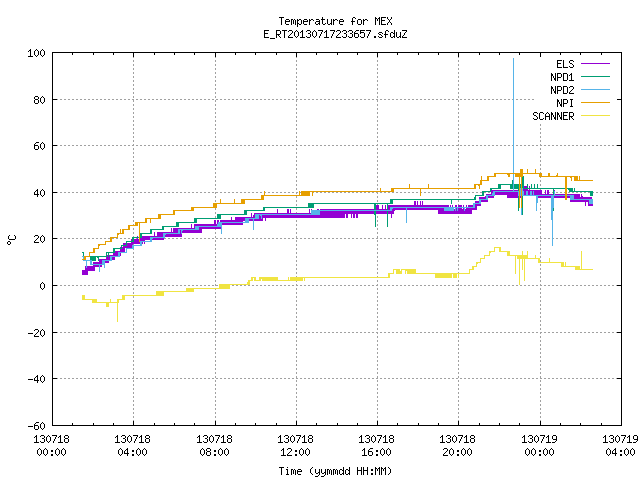Click the ELS legend label
The height and width of the screenshot is (480, 640).
(565, 64)
